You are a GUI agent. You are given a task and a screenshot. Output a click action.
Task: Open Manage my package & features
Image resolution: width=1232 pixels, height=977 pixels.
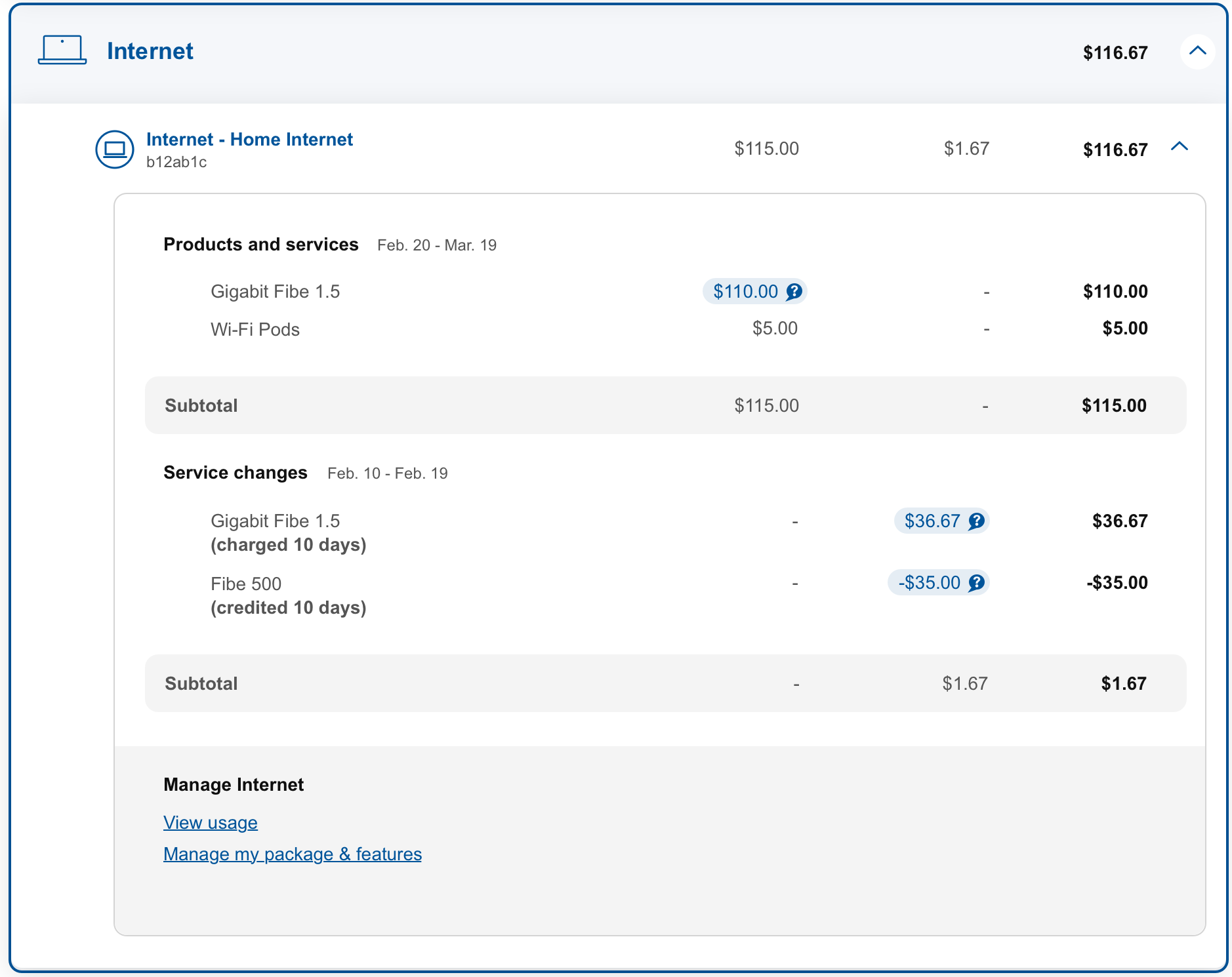tap(292, 854)
